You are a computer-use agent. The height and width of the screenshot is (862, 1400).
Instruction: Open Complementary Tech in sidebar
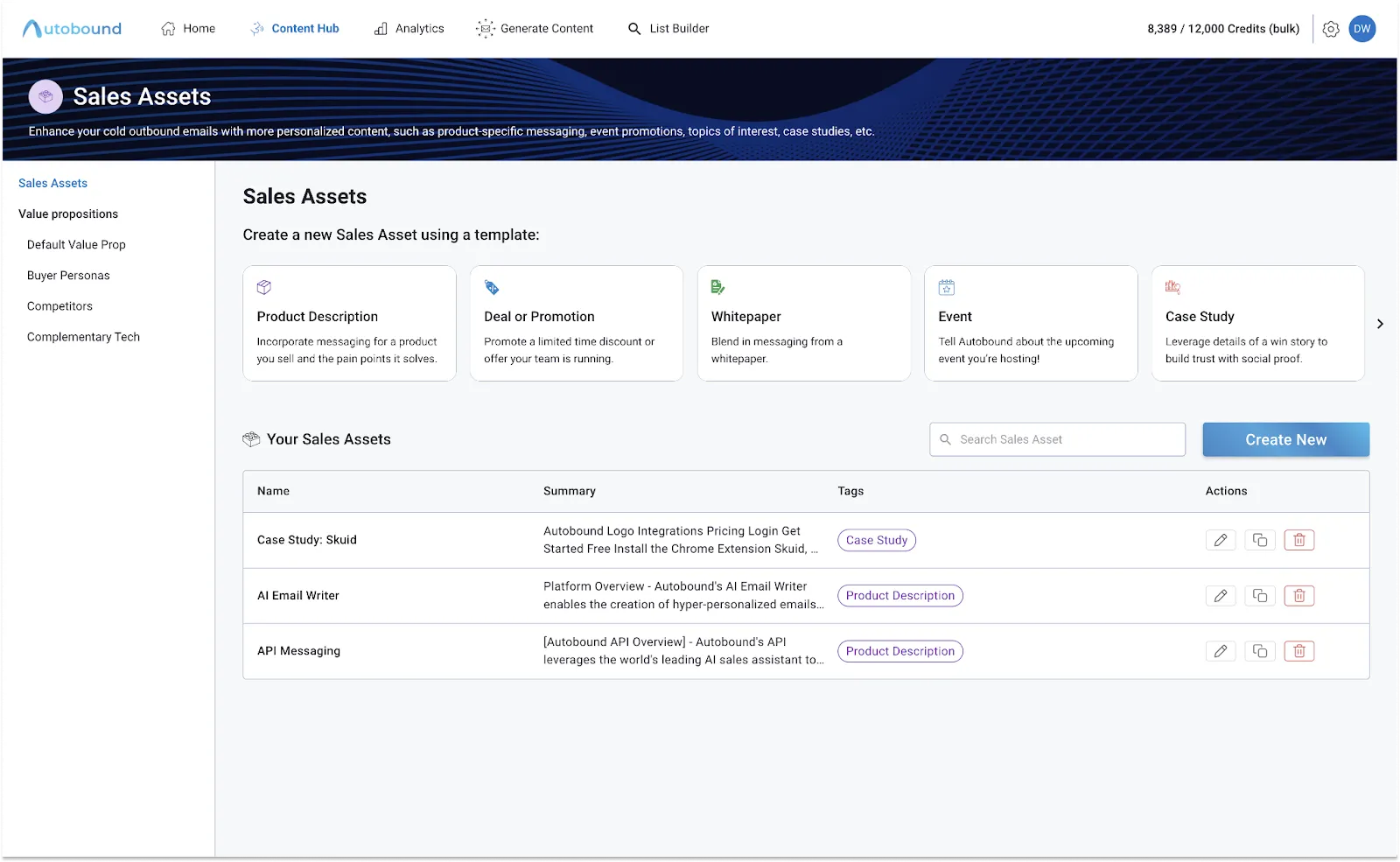pyautogui.click(x=83, y=336)
